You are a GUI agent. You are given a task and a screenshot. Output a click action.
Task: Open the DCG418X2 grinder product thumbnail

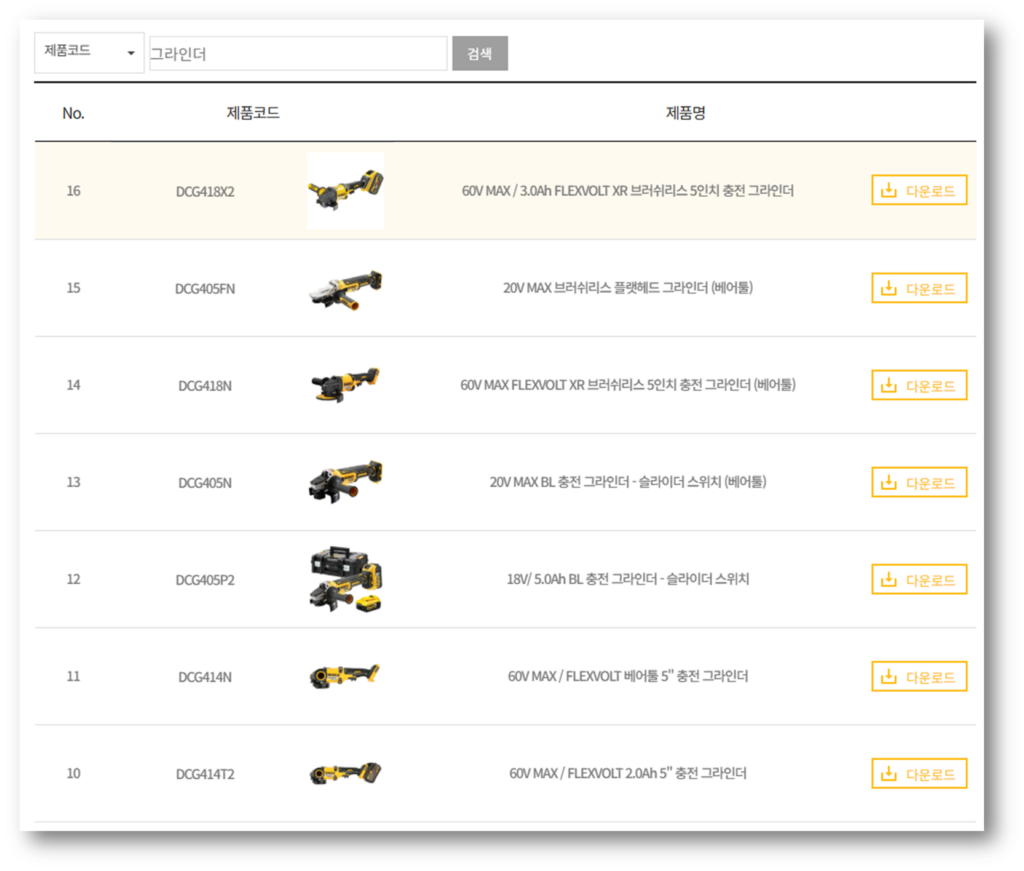(x=345, y=191)
